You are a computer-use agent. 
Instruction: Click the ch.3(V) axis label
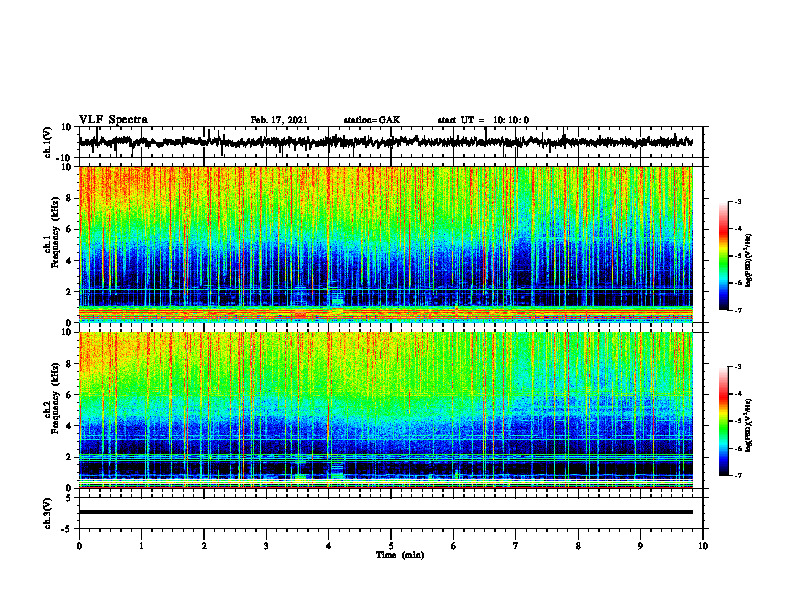(x=48, y=513)
